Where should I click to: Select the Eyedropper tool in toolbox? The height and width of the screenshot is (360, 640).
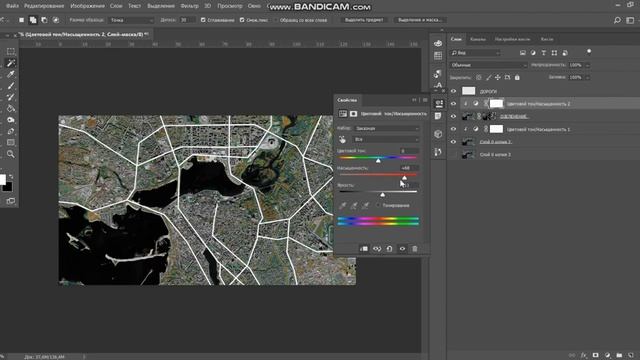(x=11, y=74)
